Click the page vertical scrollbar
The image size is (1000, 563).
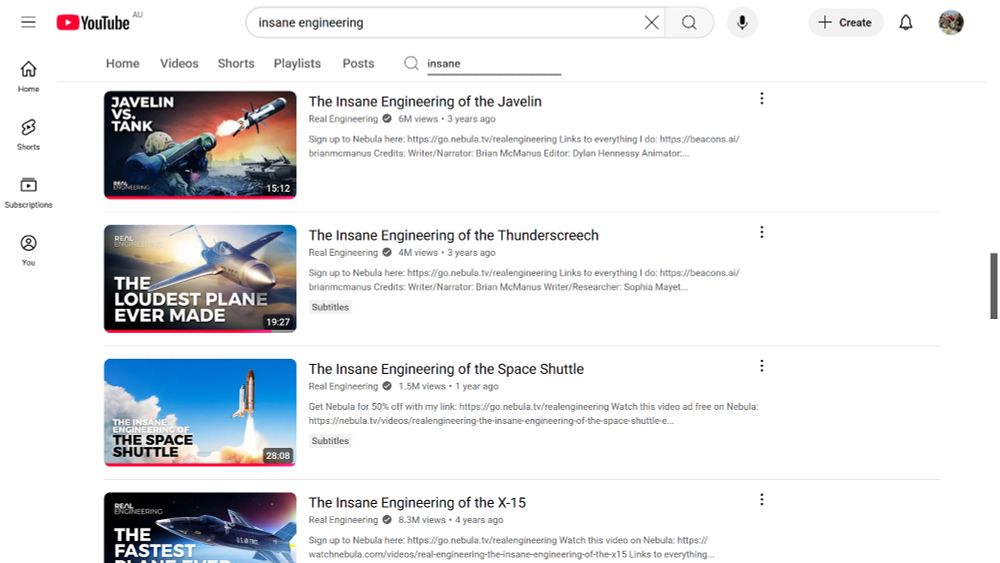[993, 286]
